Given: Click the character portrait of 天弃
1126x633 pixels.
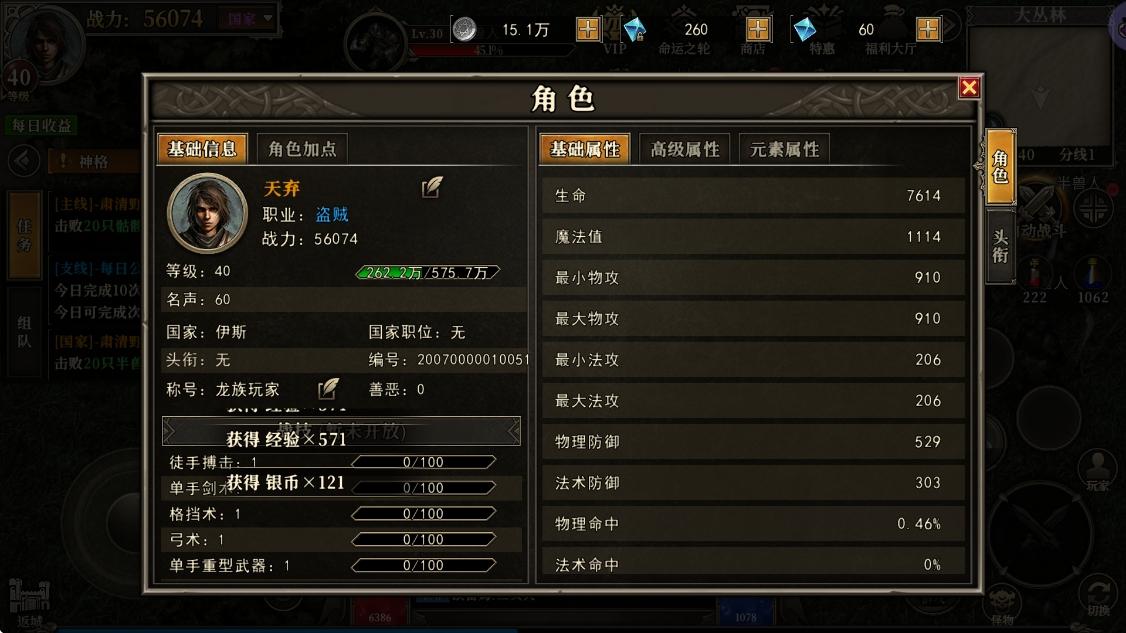Looking at the screenshot, I should [208, 213].
